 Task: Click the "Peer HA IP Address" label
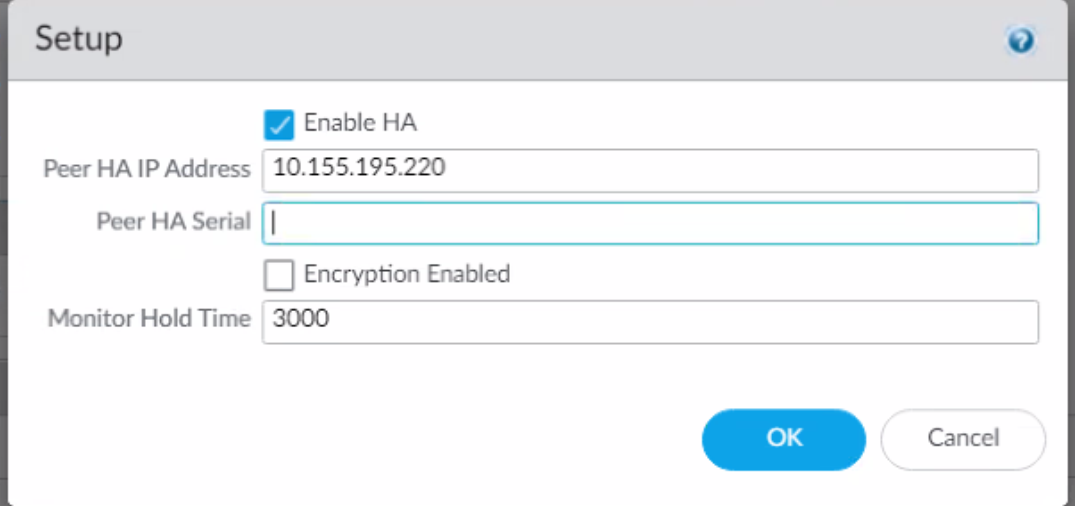click(147, 169)
